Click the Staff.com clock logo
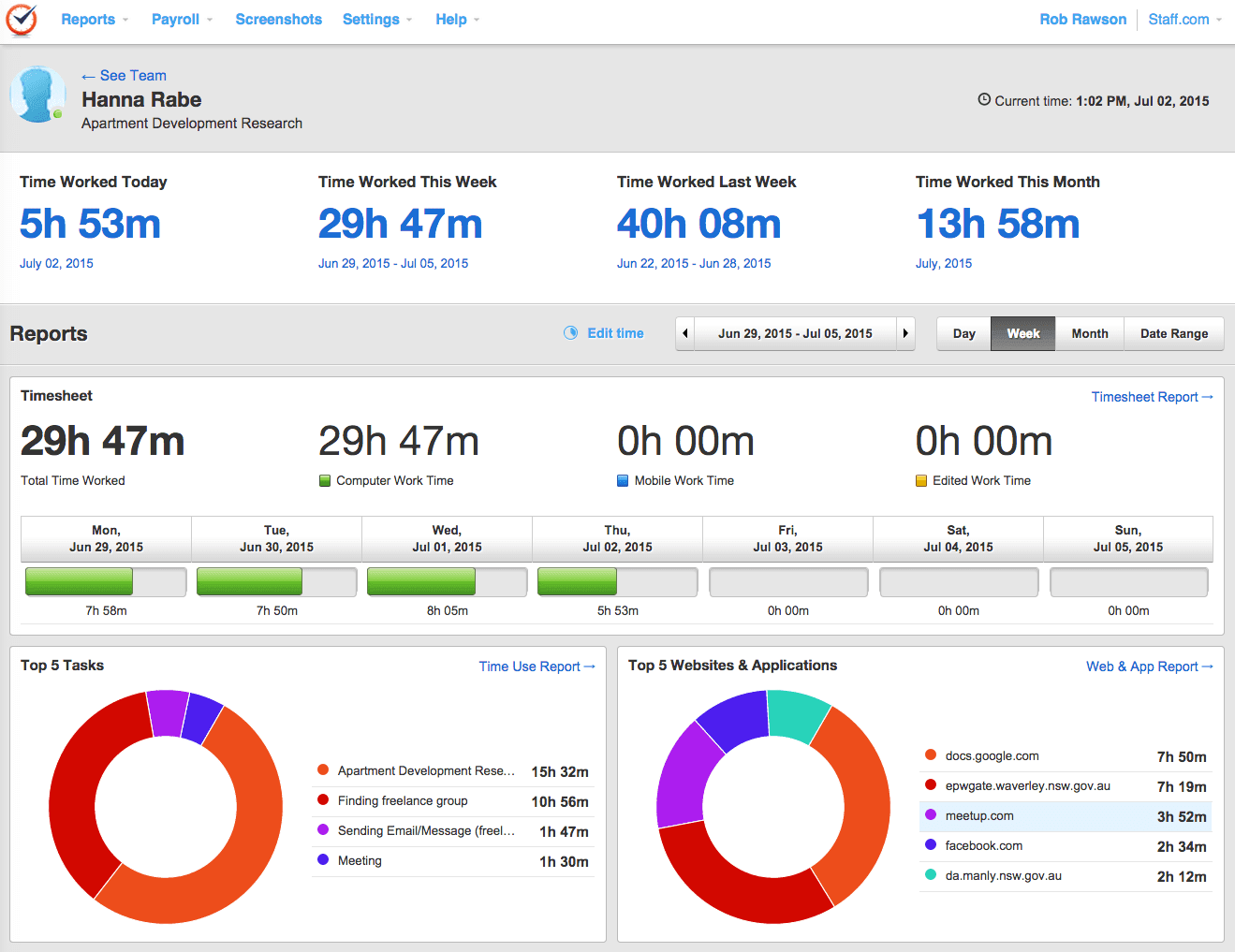This screenshot has height=952, width=1235. (22, 20)
